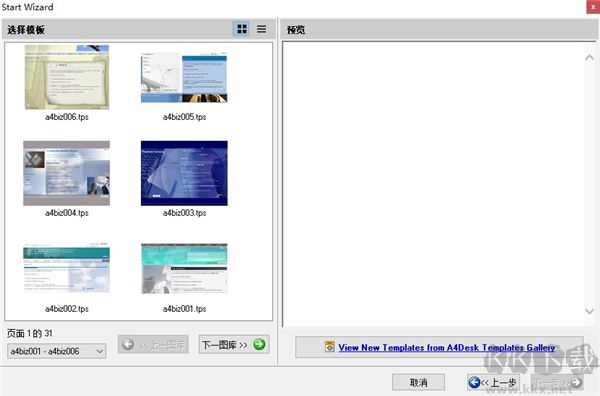Click the 取消 cancel button
Image resolution: width=600 pixels, height=396 pixels.
coord(418,382)
